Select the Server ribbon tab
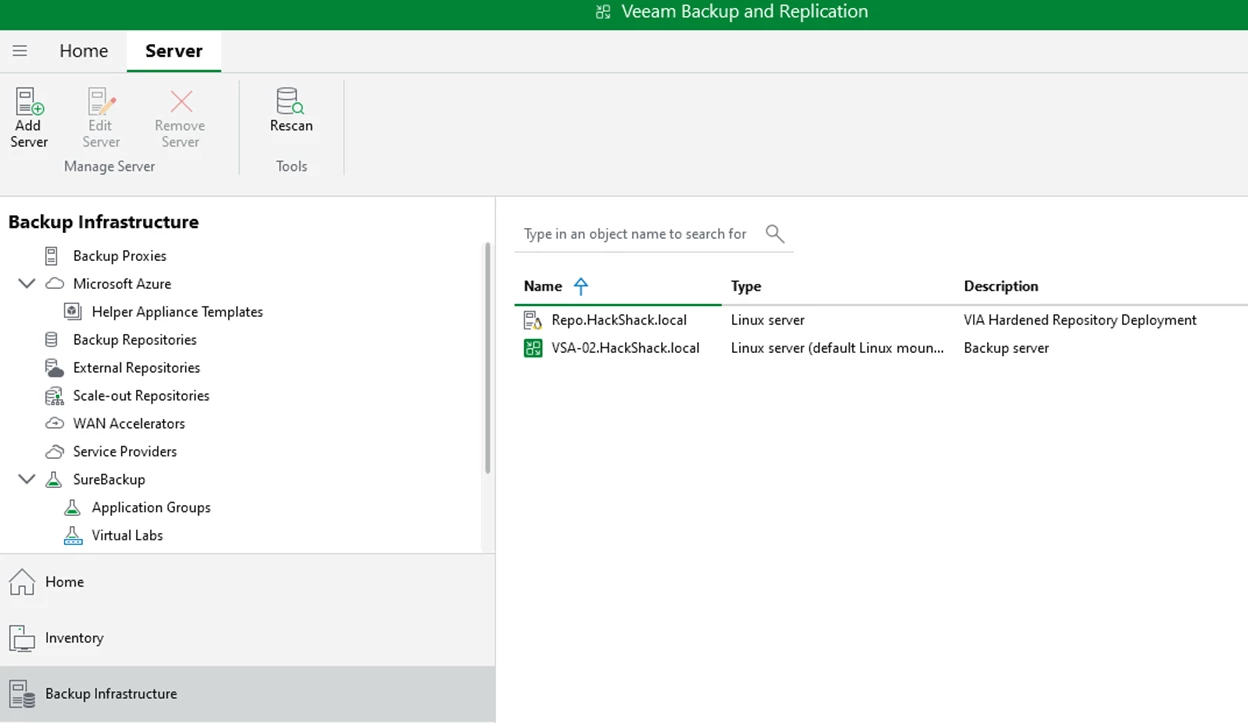The width and height of the screenshot is (1248, 723). 174,51
